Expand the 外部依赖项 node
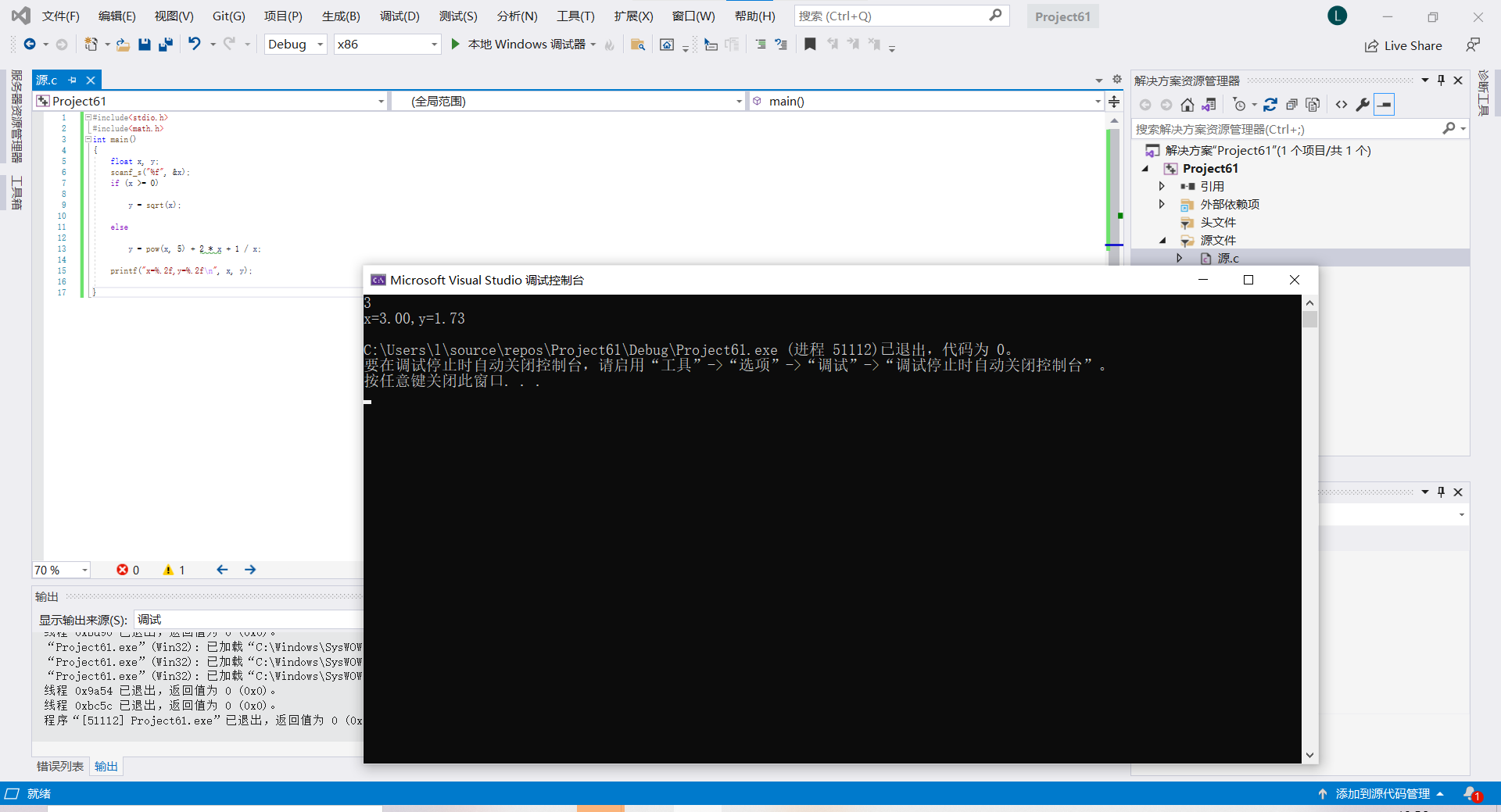This screenshot has width=1501, height=812. tap(1162, 205)
